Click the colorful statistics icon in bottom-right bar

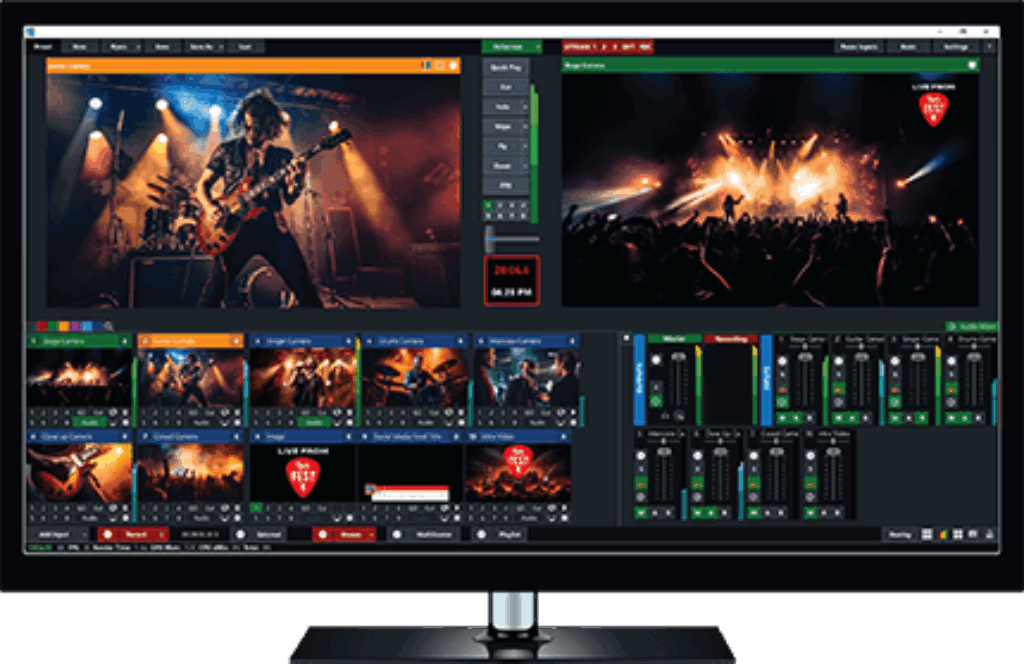(942, 534)
